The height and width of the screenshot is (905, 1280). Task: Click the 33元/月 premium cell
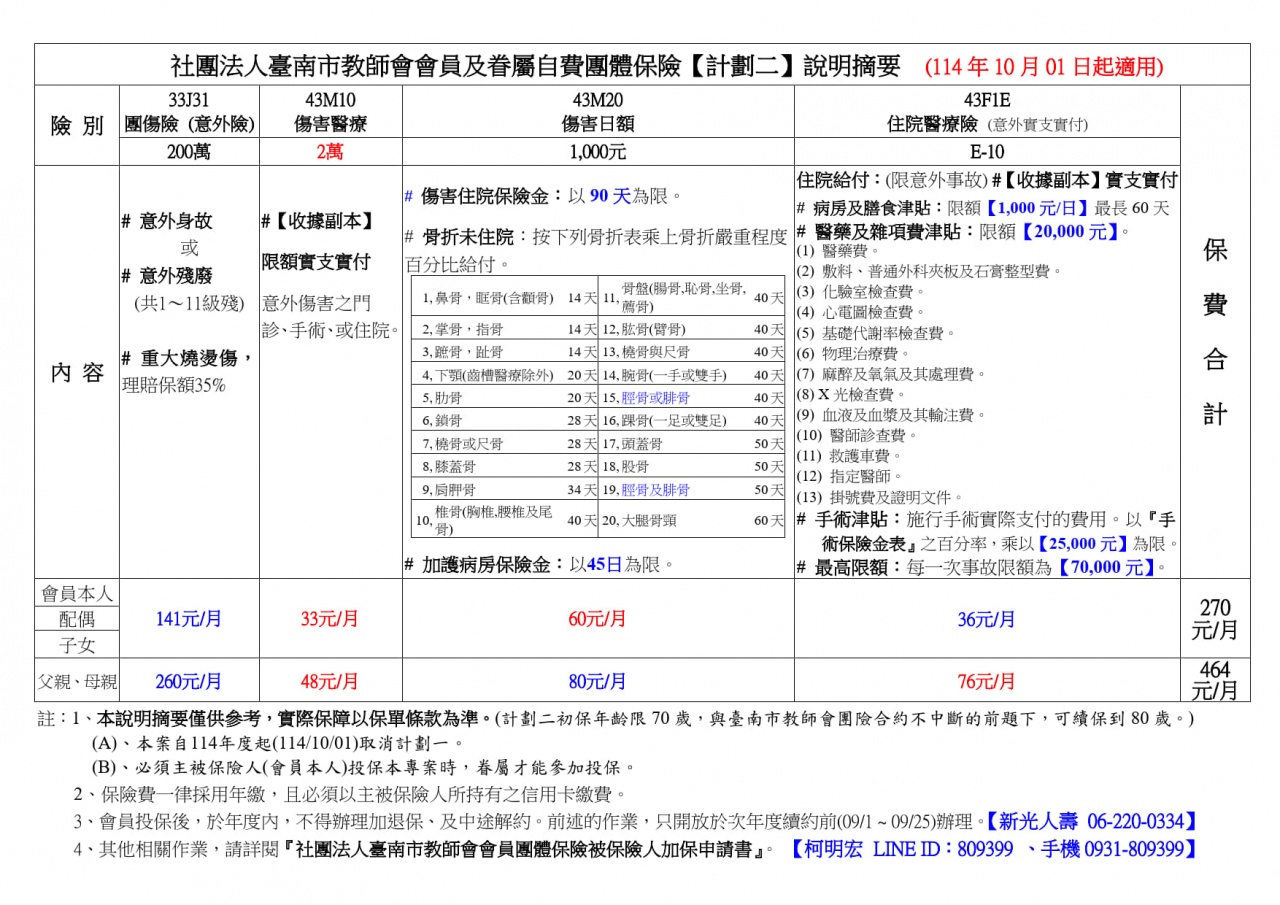point(331,619)
